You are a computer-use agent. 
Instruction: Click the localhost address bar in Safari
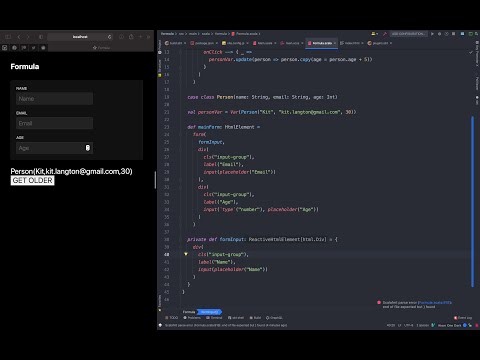[80, 37]
